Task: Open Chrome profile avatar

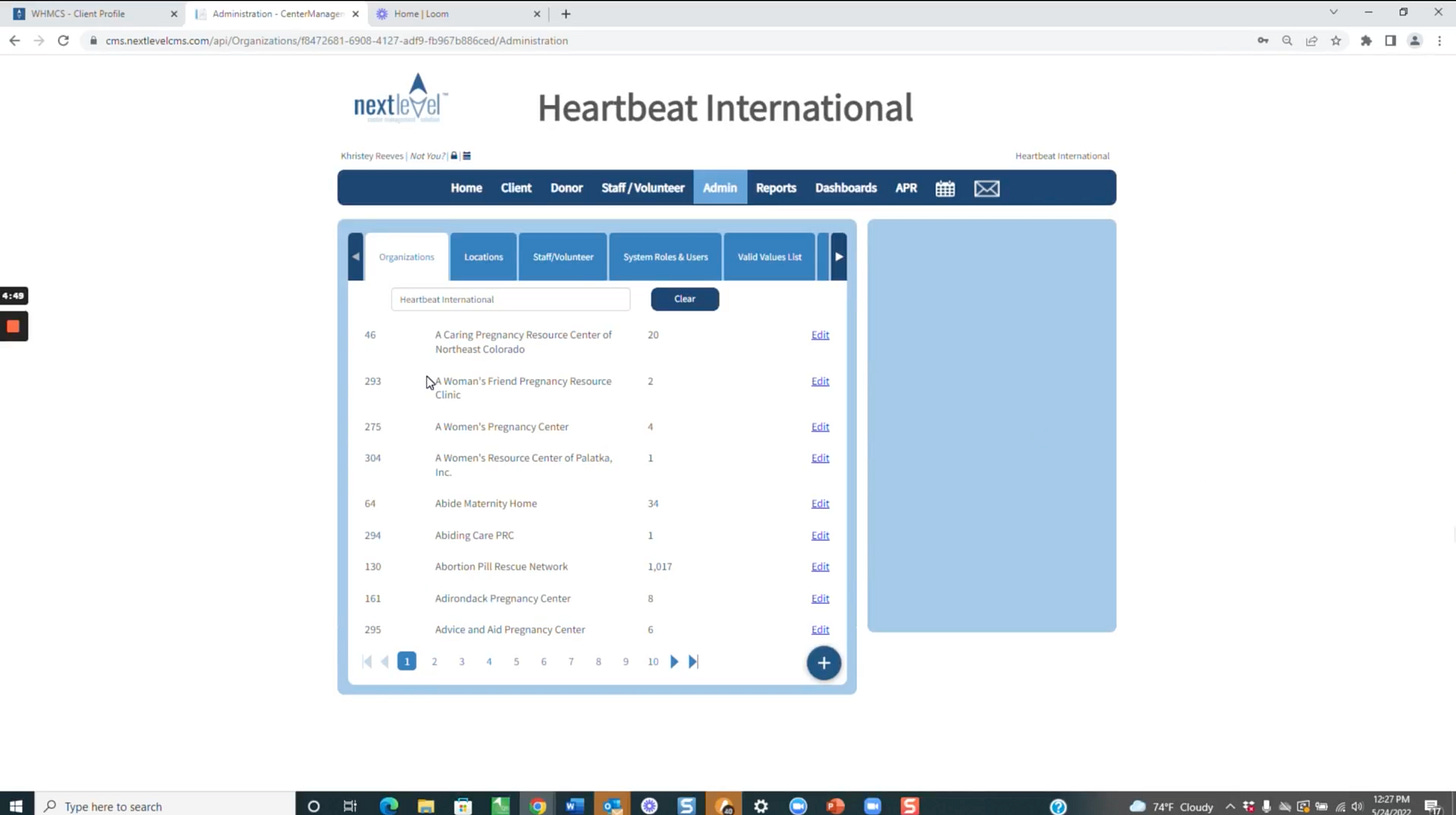Action: tap(1415, 41)
